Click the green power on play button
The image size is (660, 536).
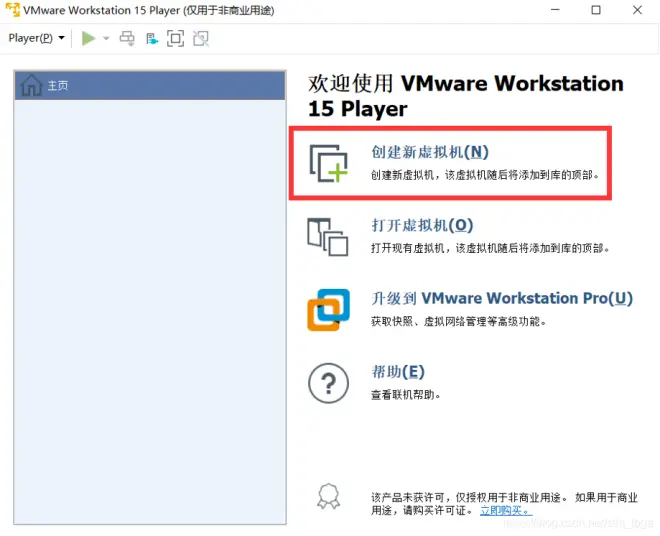coord(88,38)
